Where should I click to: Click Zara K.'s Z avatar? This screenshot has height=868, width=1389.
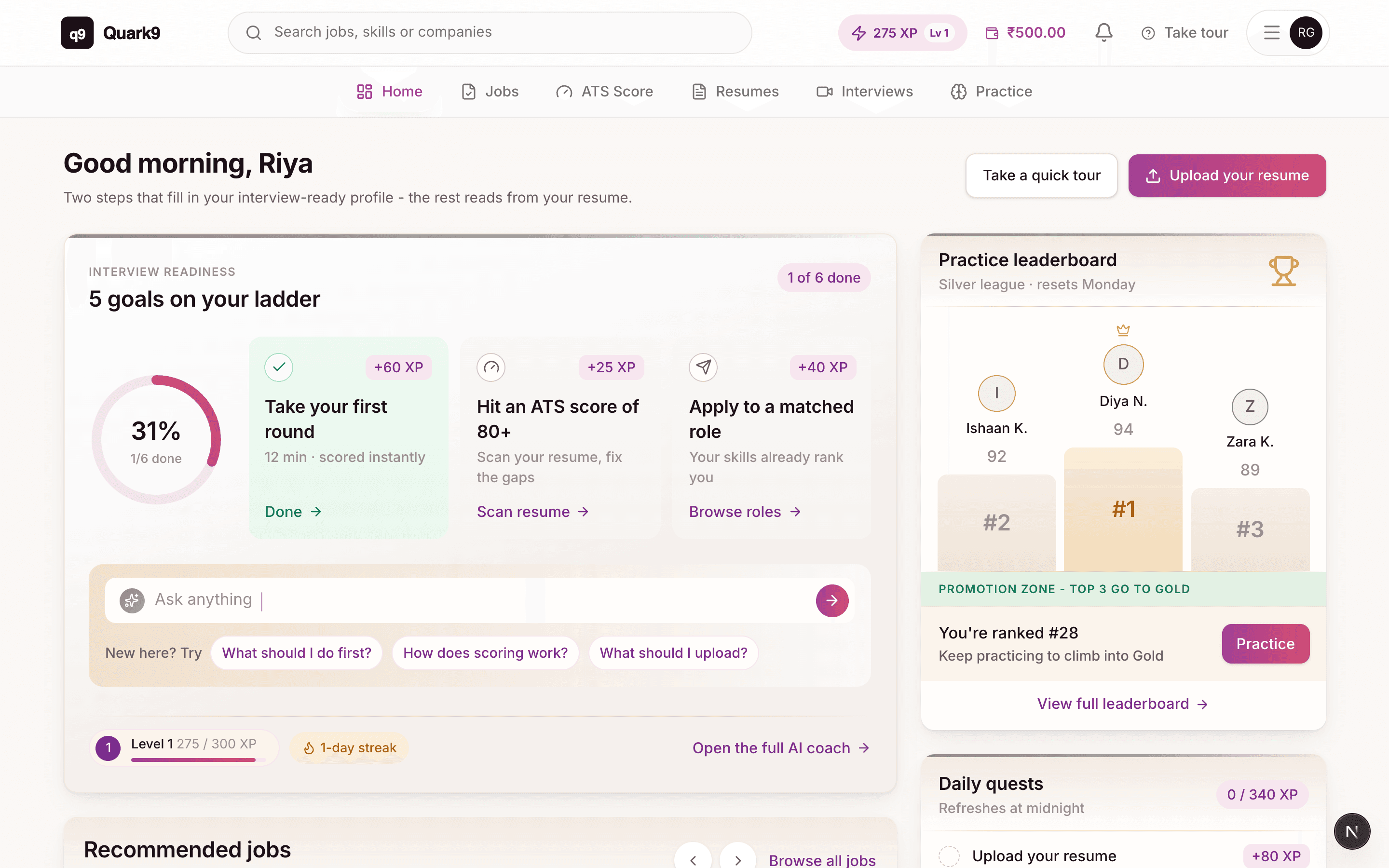(x=1250, y=407)
